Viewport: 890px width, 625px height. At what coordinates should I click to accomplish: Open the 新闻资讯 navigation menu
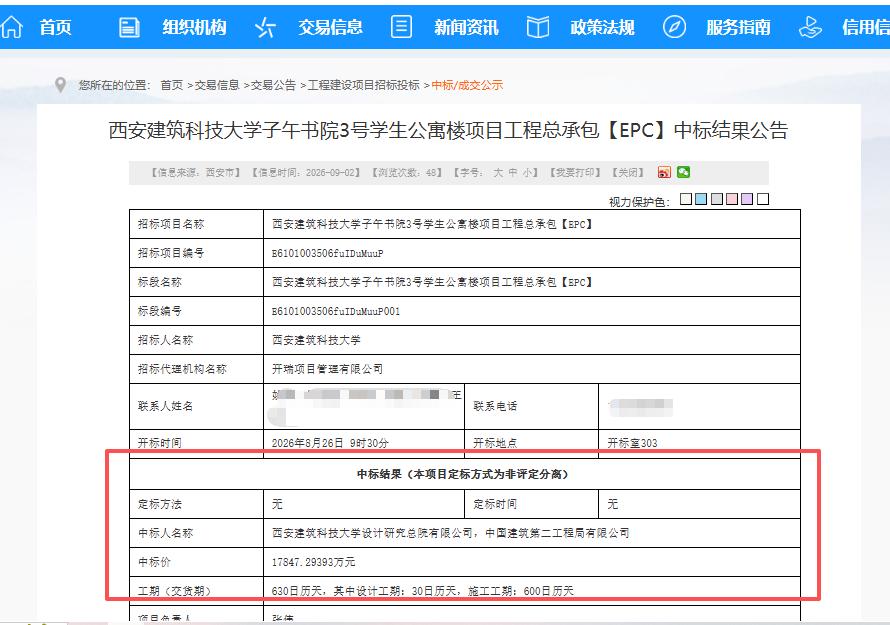[466, 27]
